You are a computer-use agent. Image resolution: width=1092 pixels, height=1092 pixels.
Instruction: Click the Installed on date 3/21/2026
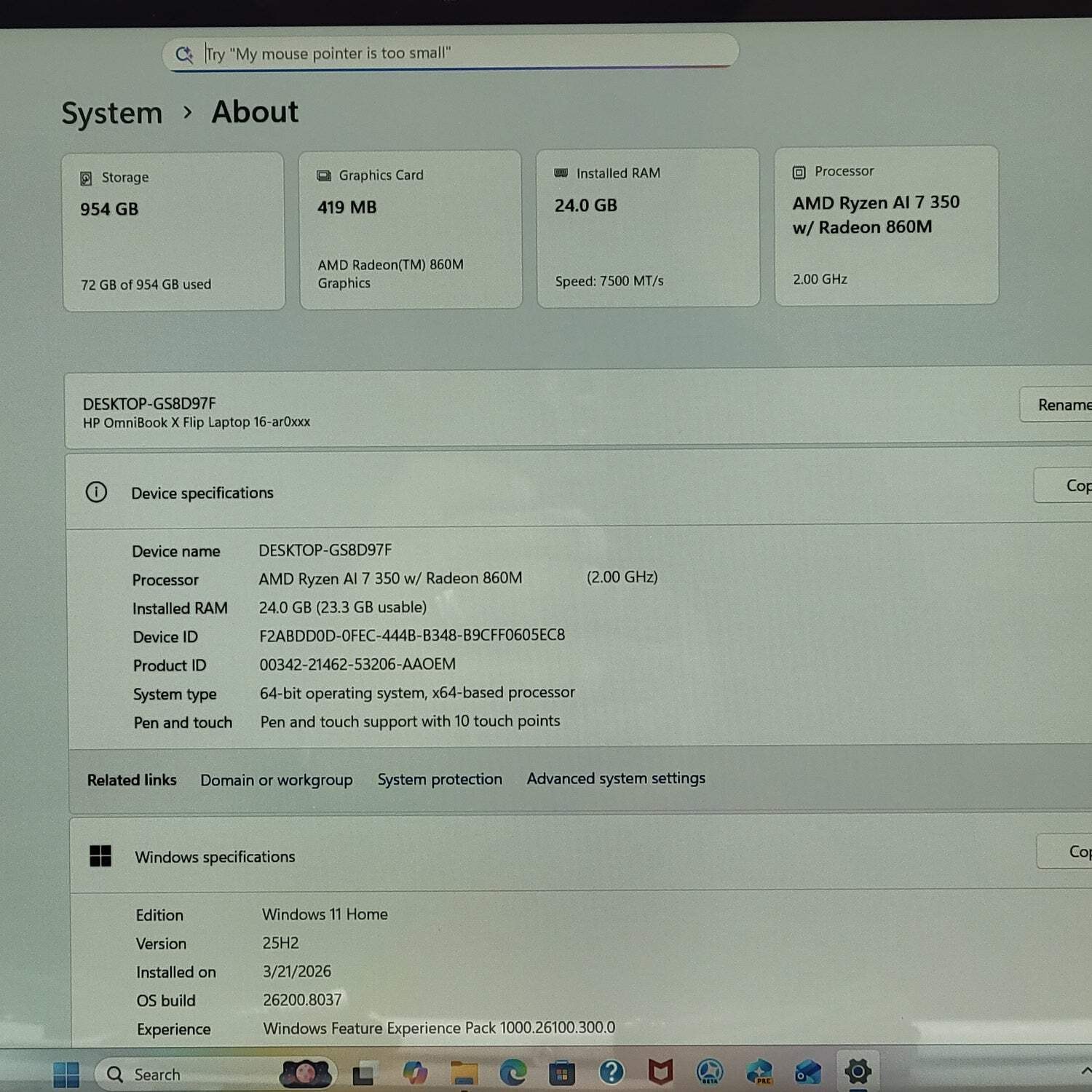pos(297,971)
